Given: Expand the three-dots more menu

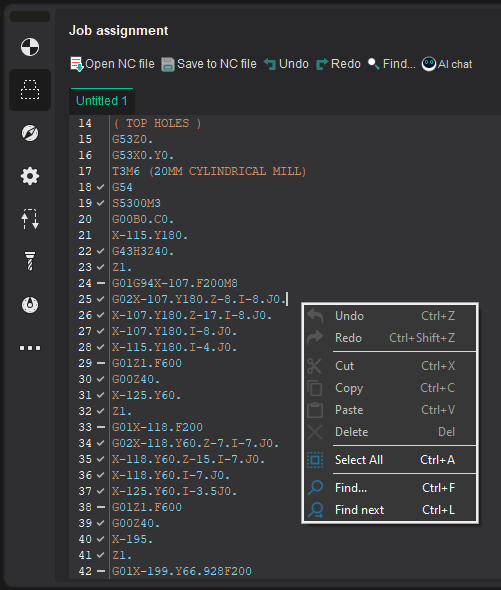Looking at the screenshot, I should [30, 348].
